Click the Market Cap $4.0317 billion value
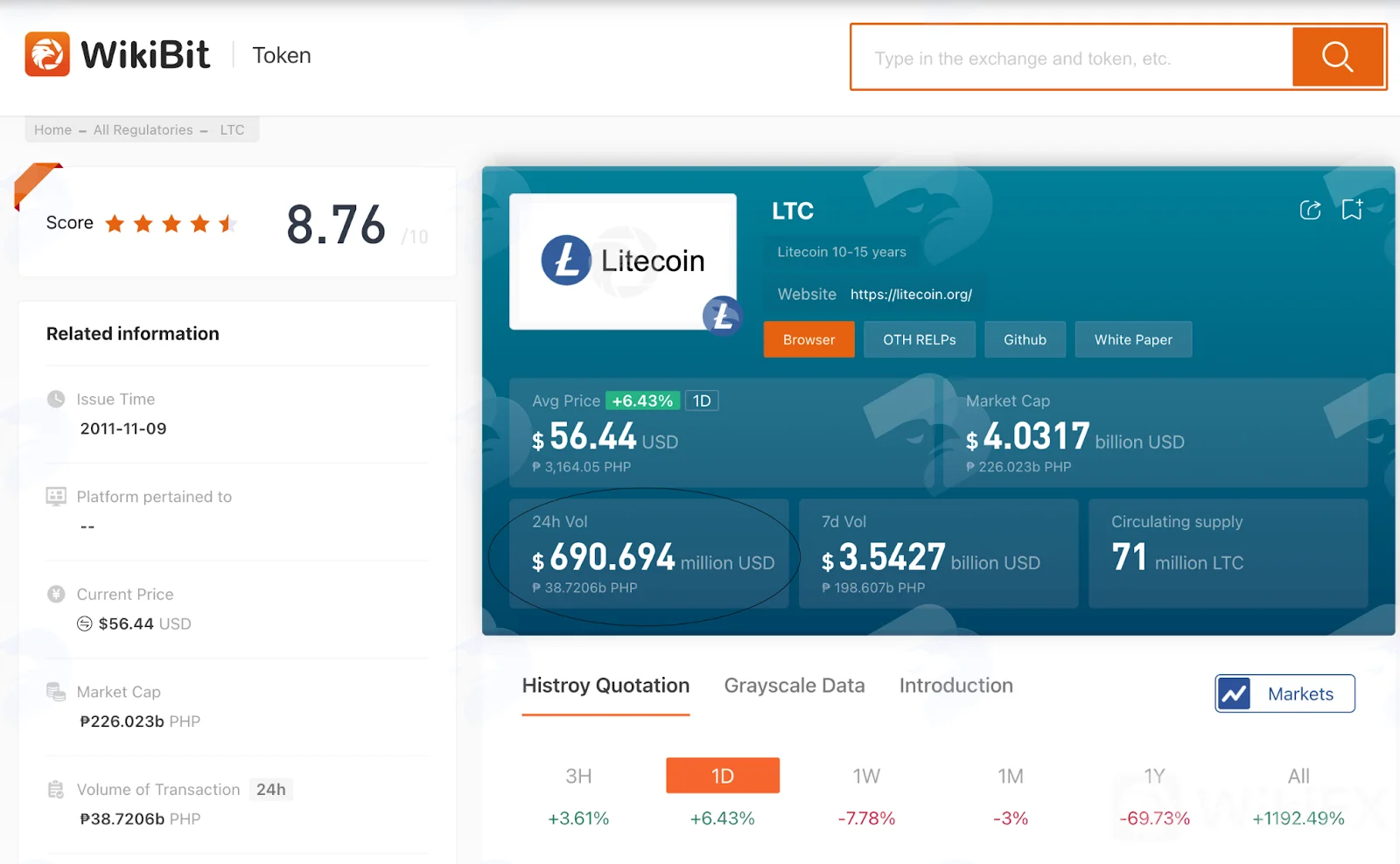The width and height of the screenshot is (1400, 864). tap(1075, 436)
